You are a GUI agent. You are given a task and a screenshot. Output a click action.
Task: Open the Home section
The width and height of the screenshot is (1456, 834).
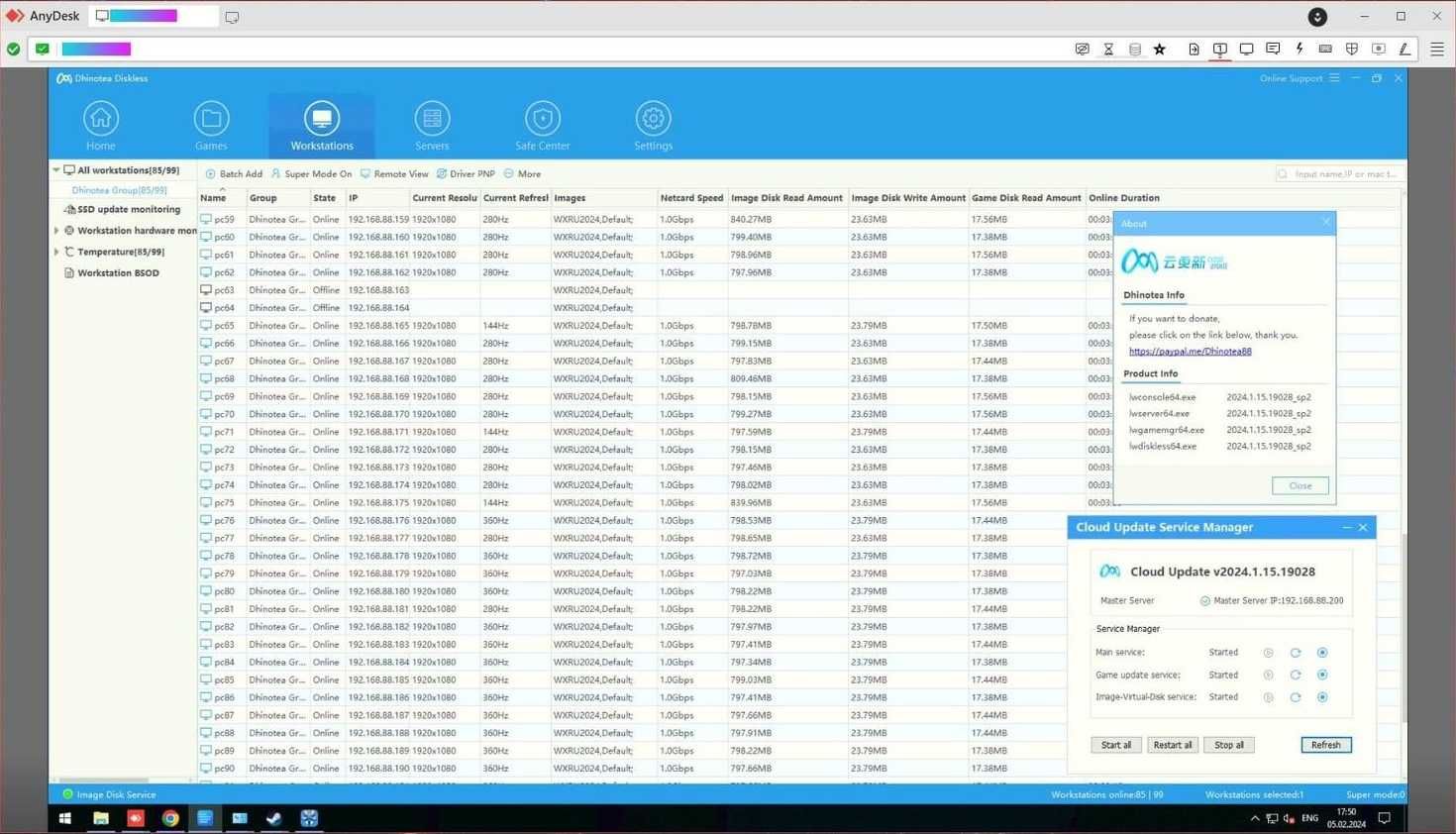pos(100,126)
